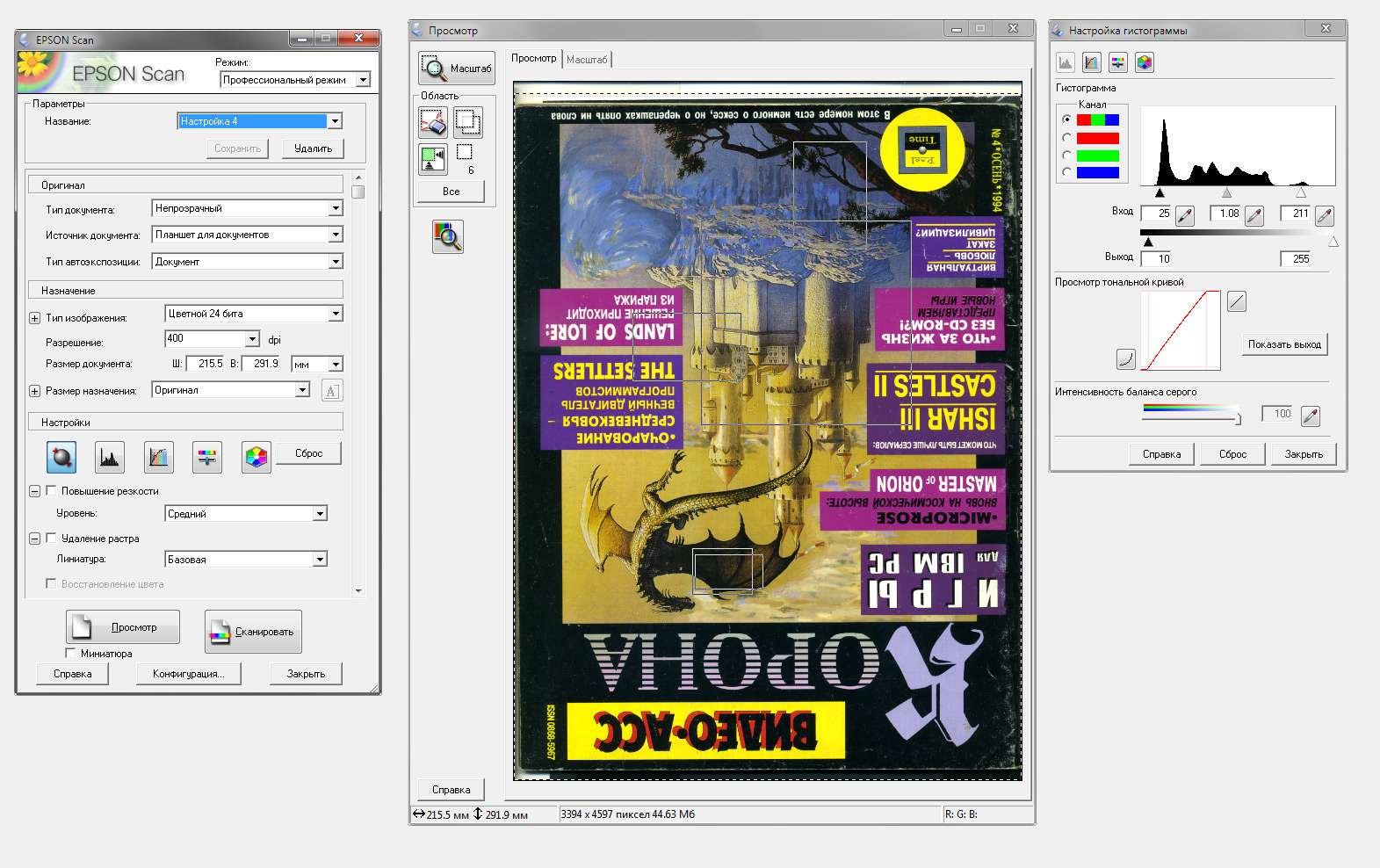Screen dimensions: 1380x868
Task: Click tone correction icon atop Настройка гистограммы window
Action: tap(1092, 62)
